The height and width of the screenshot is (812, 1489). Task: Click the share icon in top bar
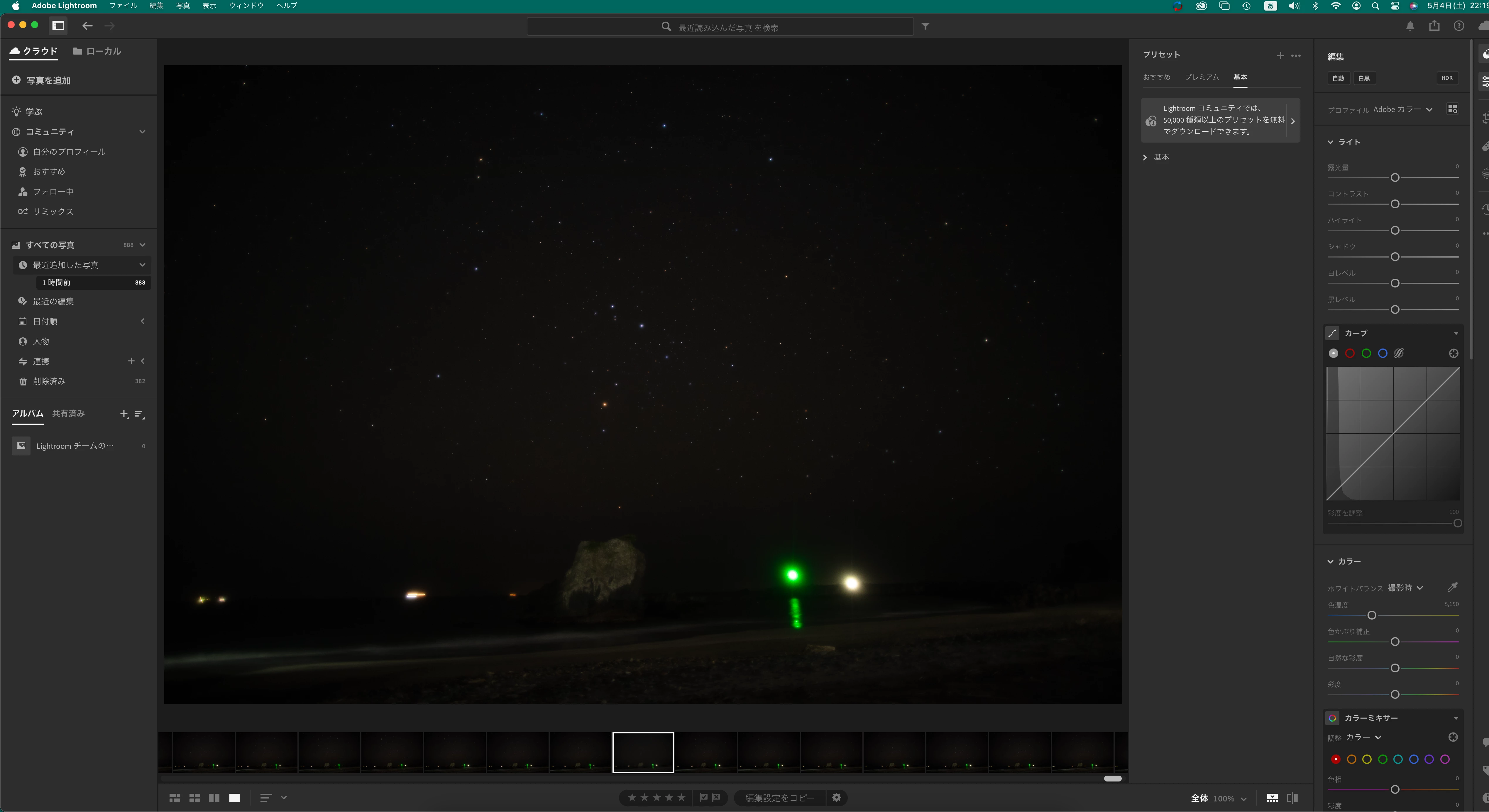[x=1434, y=26]
